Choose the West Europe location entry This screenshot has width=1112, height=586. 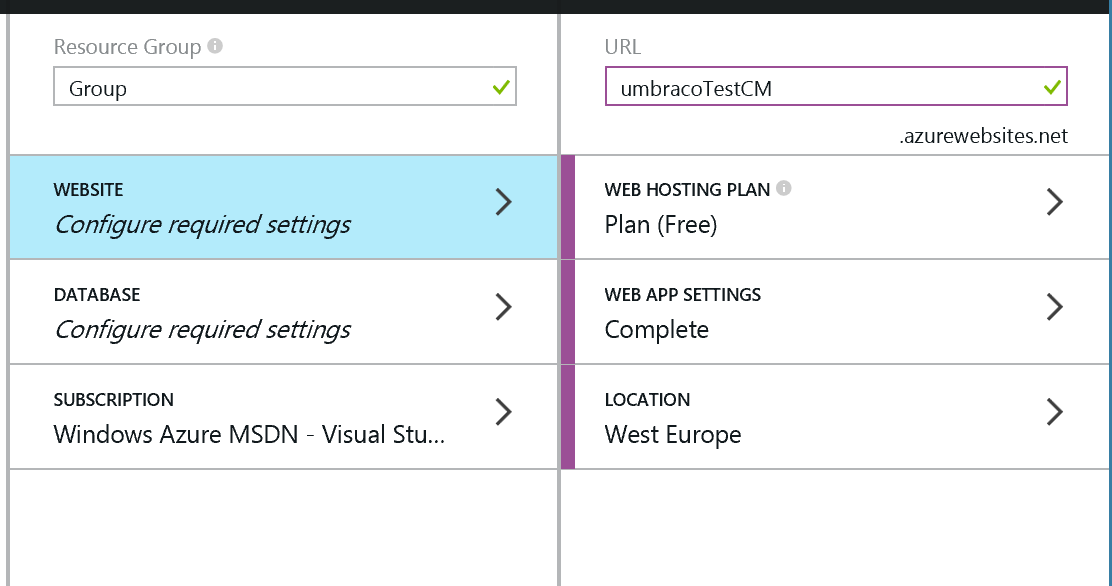coord(842,417)
